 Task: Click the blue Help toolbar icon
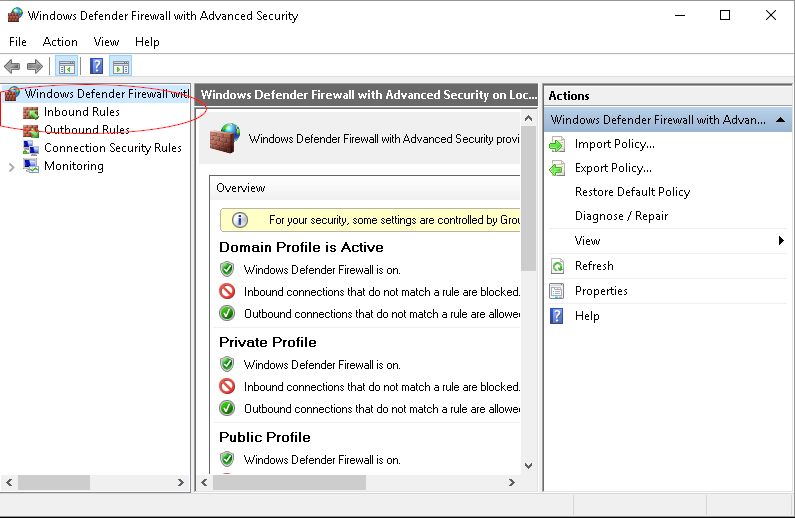tap(96, 67)
